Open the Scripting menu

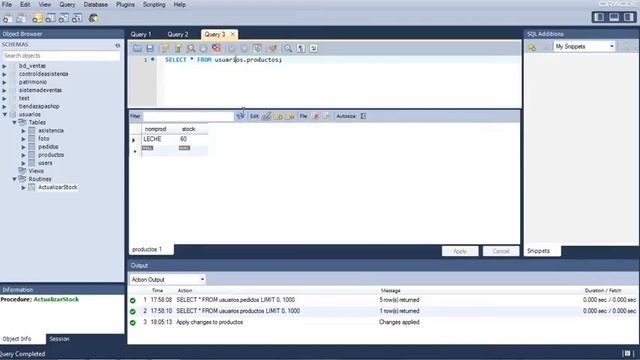154,4
